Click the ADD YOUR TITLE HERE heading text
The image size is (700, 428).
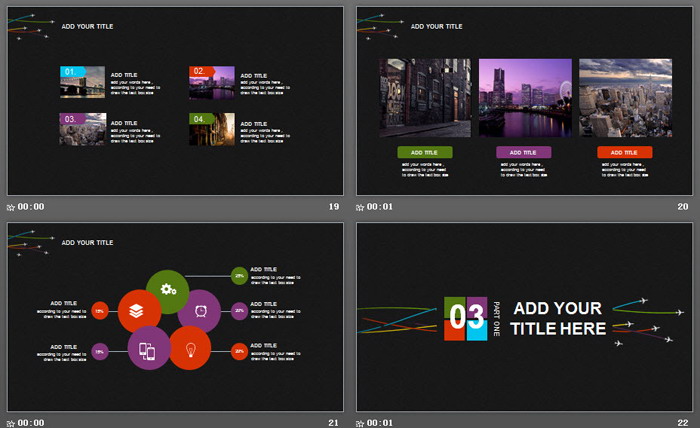pyautogui.click(x=558, y=318)
